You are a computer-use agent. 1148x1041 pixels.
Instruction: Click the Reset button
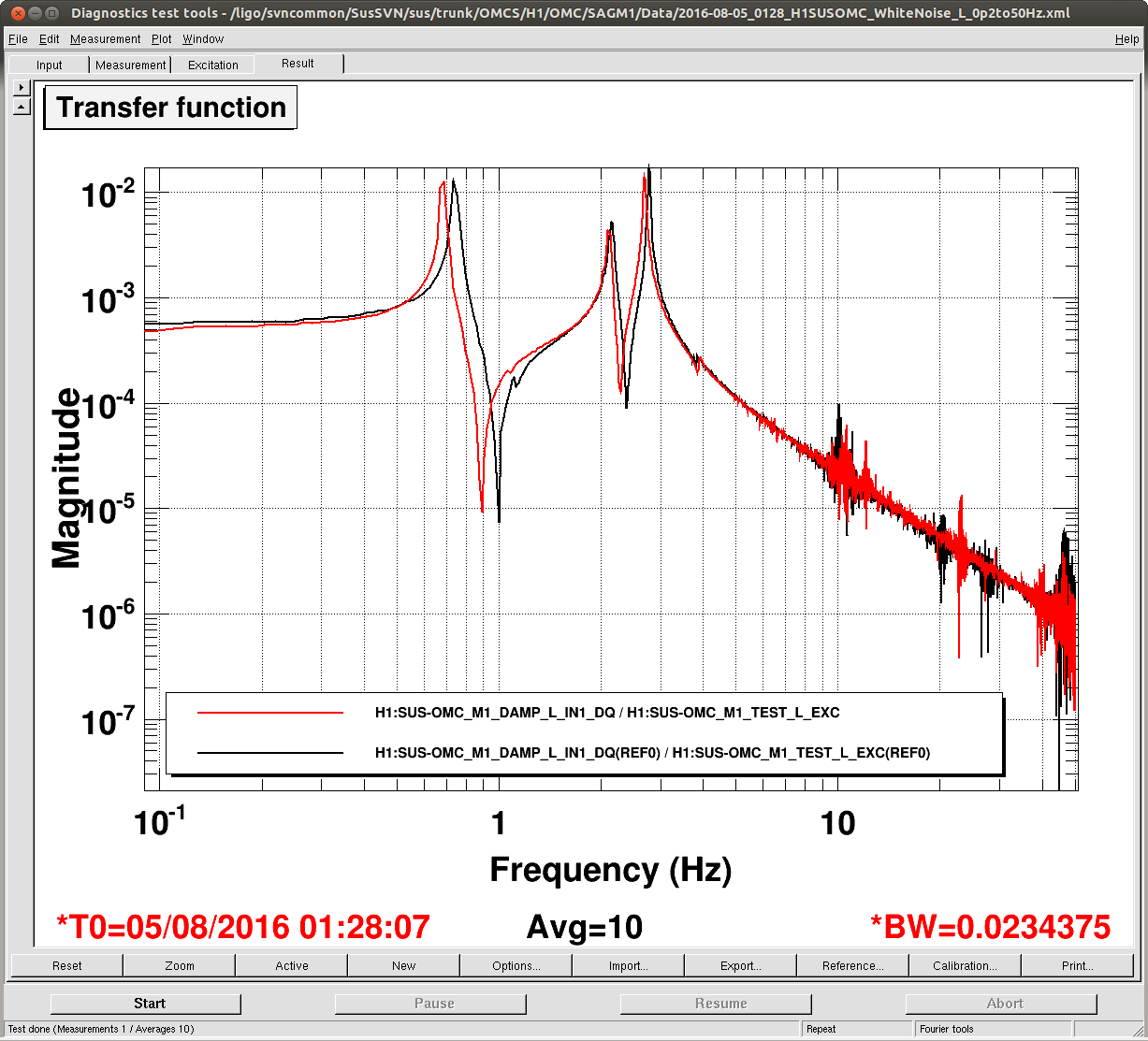click(66, 965)
